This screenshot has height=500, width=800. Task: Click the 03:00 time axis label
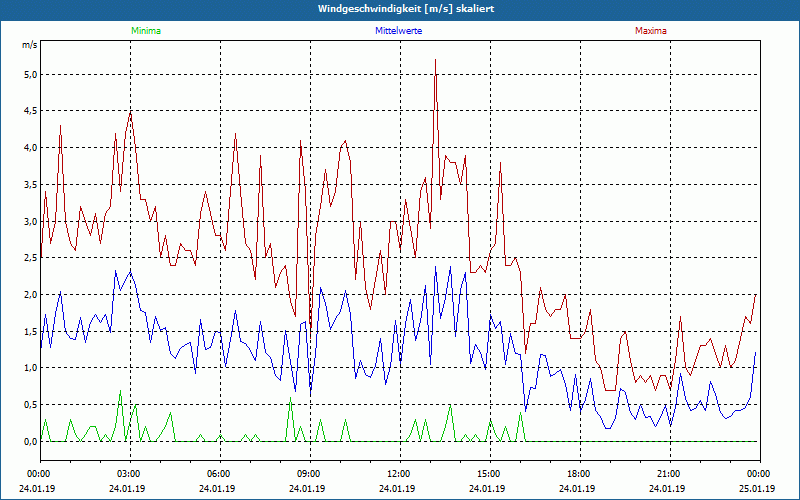coord(131,474)
